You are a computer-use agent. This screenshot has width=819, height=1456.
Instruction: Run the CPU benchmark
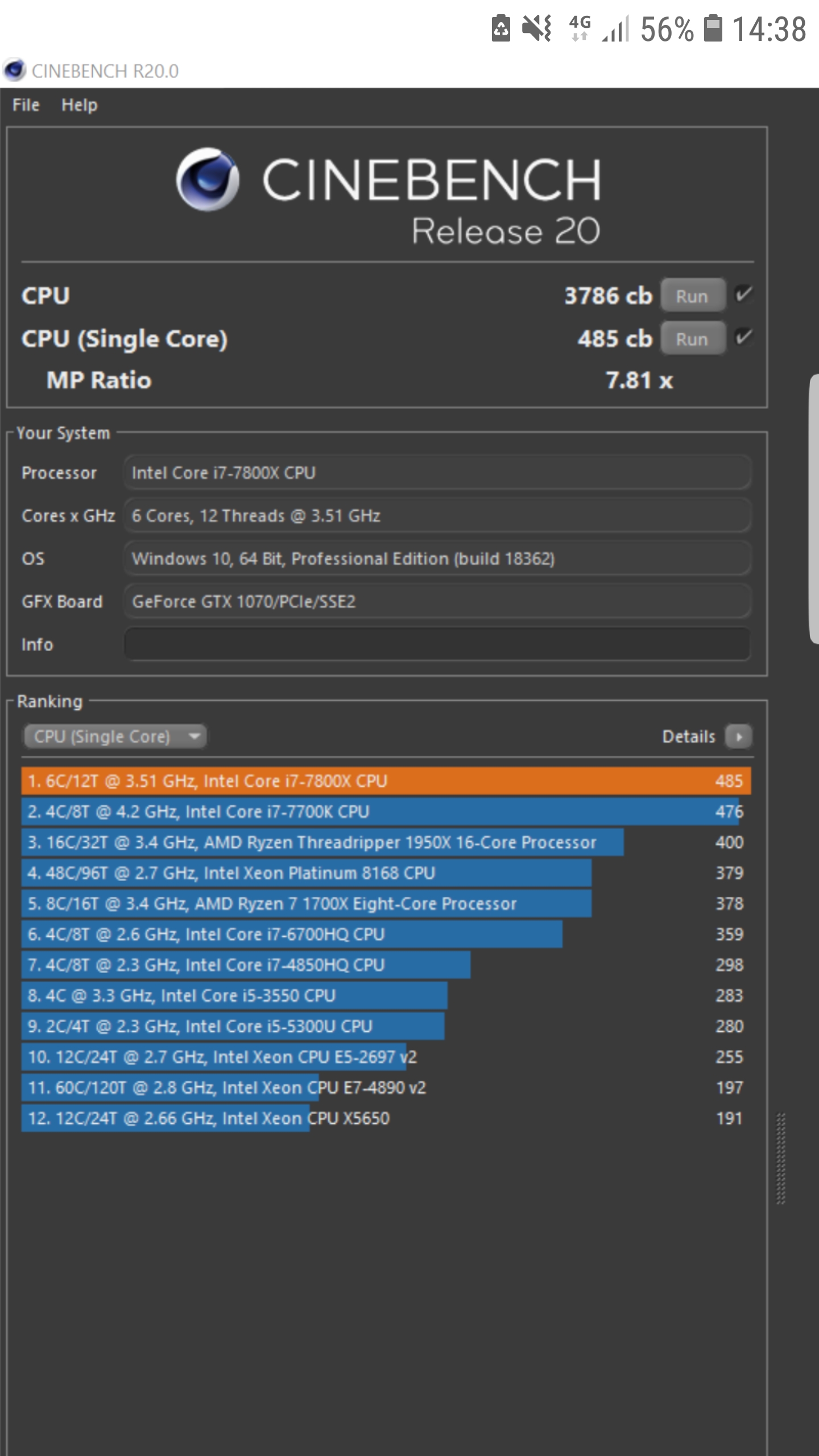pos(692,295)
